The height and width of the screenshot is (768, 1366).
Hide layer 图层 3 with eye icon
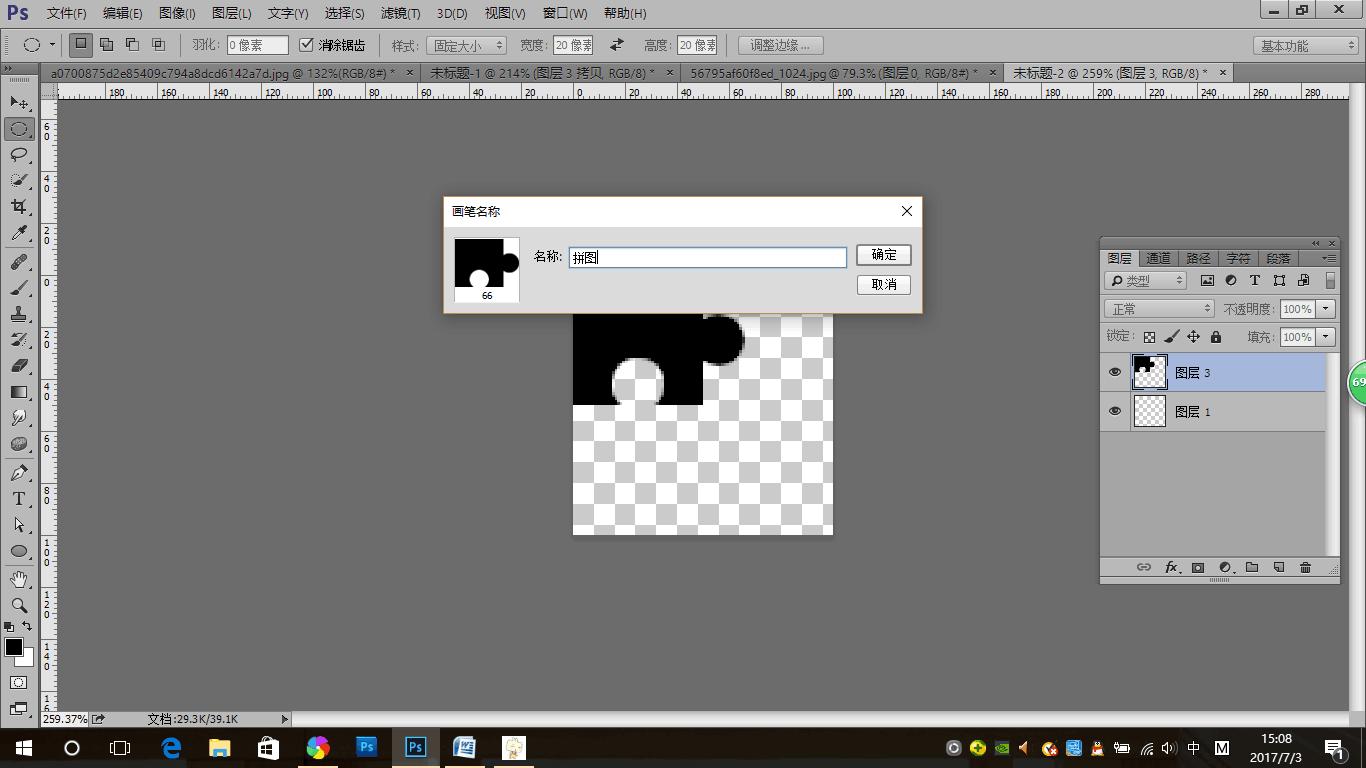pyautogui.click(x=1115, y=373)
